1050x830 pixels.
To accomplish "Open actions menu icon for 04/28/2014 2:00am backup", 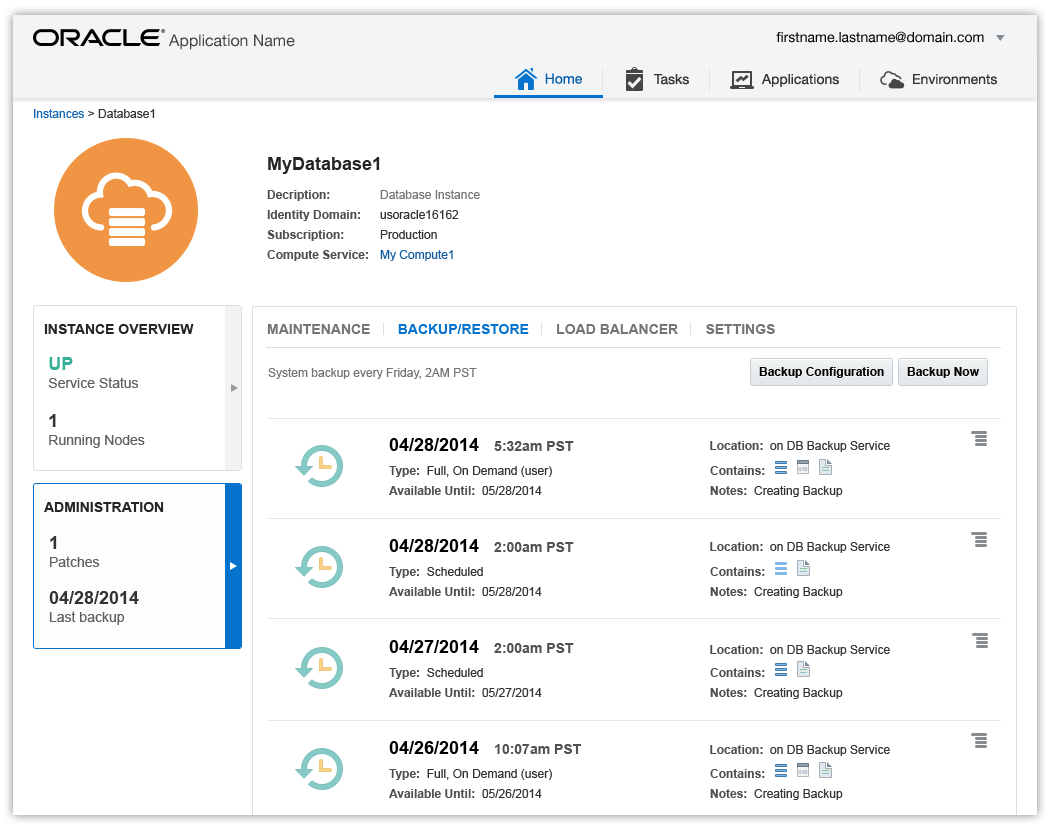I will point(980,540).
